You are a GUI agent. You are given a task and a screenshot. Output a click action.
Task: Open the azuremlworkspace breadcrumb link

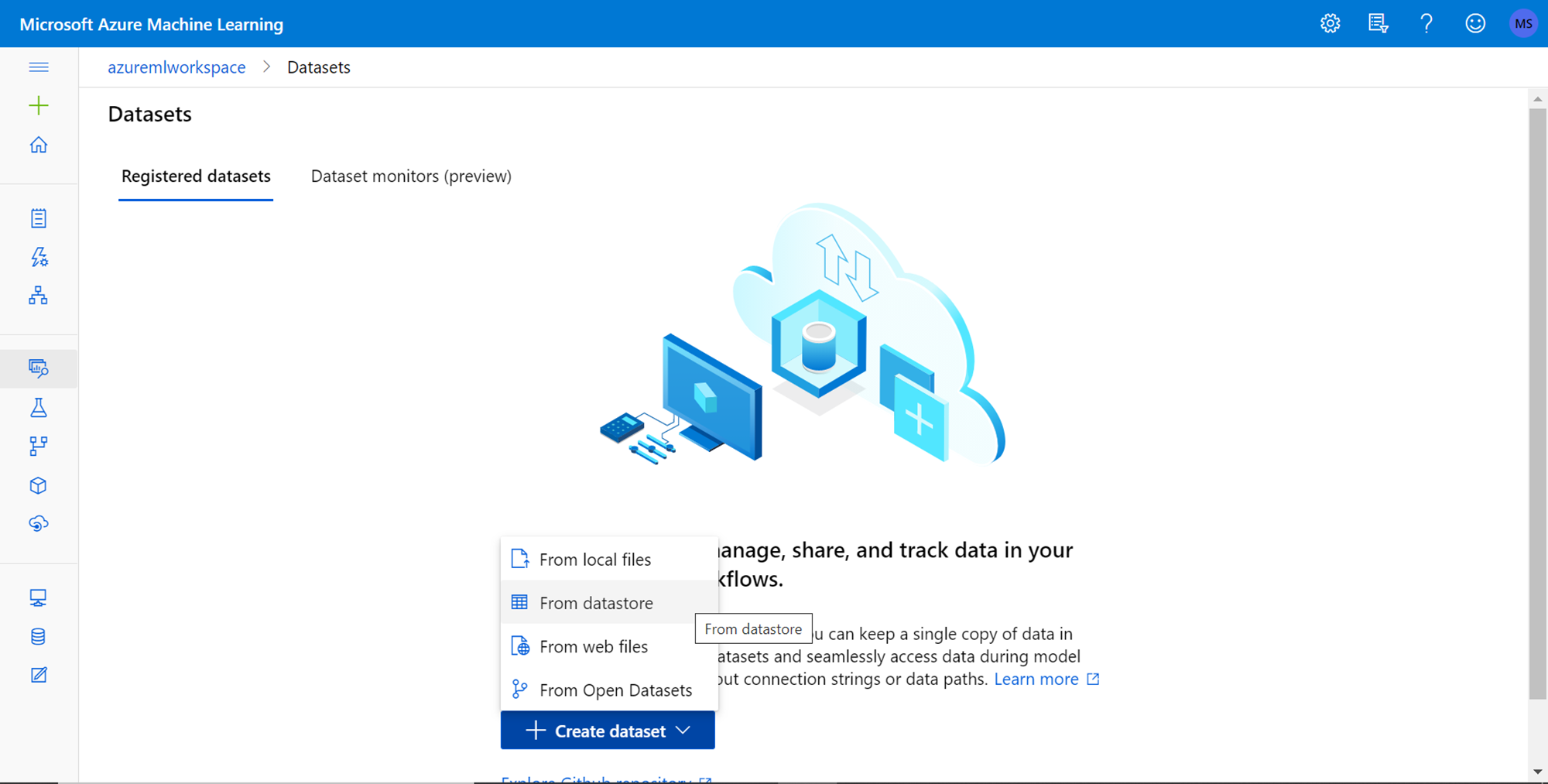coord(176,67)
